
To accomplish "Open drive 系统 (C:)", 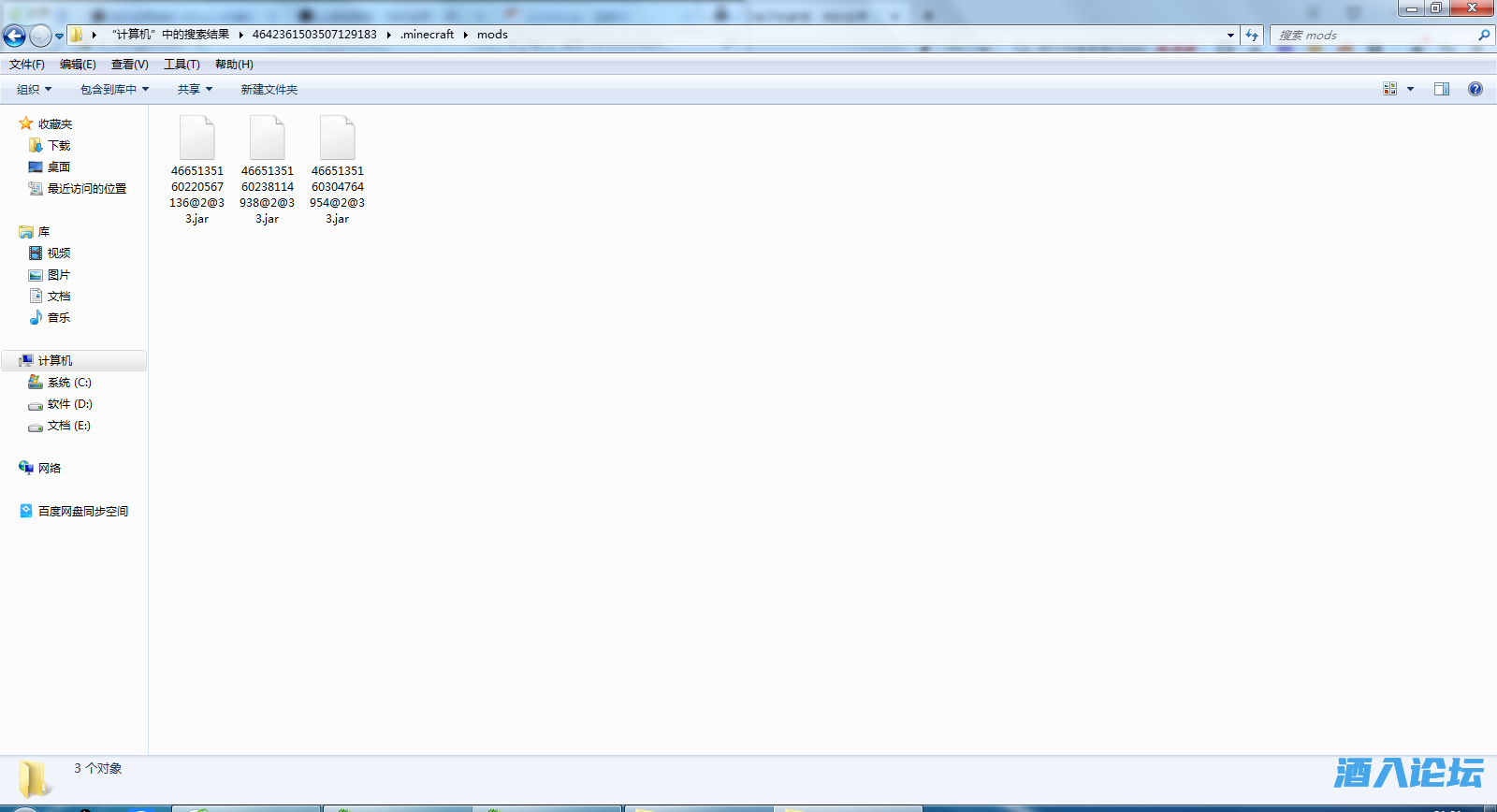I will click(x=69, y=383).
